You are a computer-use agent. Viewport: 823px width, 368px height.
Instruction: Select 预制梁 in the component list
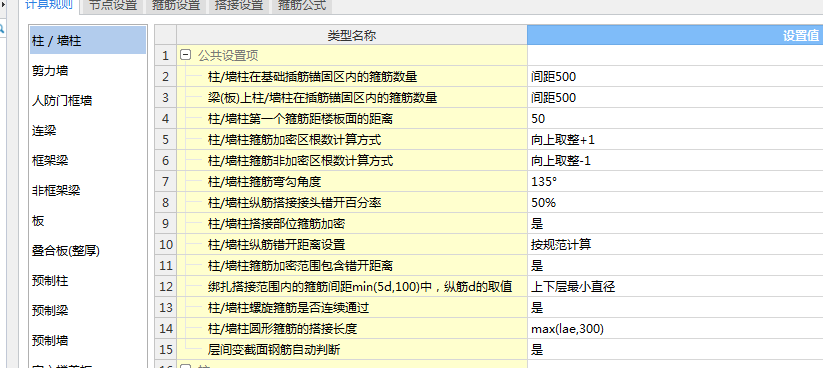(88, 311)
